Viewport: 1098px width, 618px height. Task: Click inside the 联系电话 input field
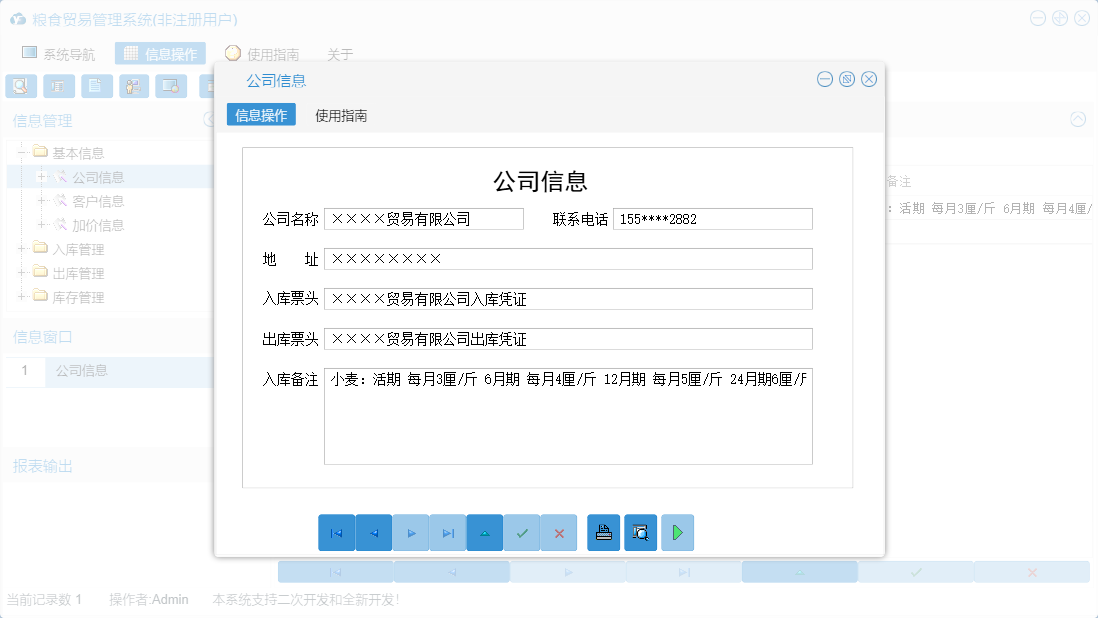click(712, 218)
